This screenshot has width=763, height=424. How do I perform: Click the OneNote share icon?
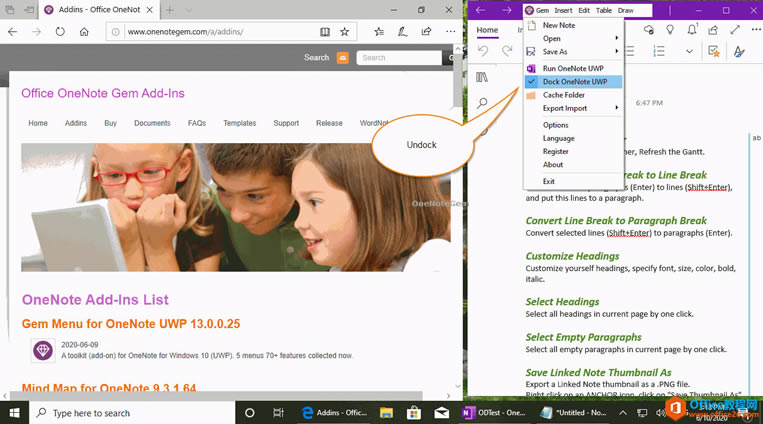pos(712,30)
